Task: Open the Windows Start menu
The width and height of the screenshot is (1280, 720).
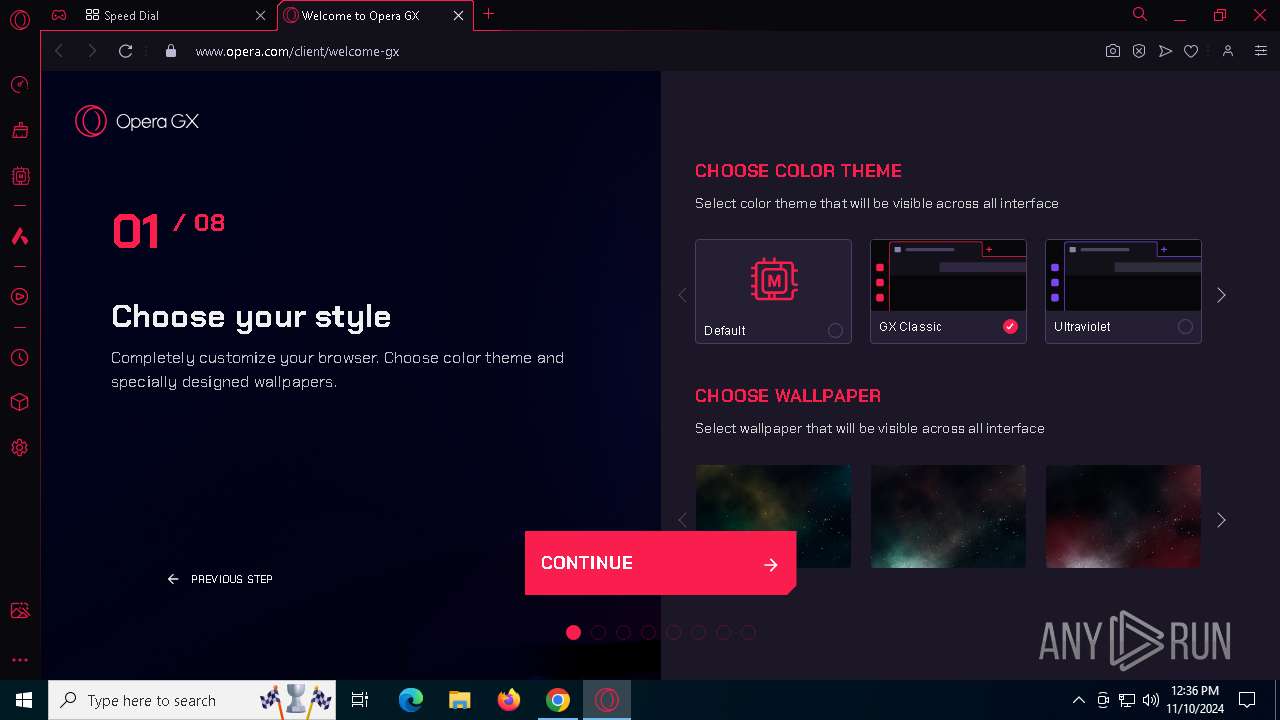Action: pos(24,700)
